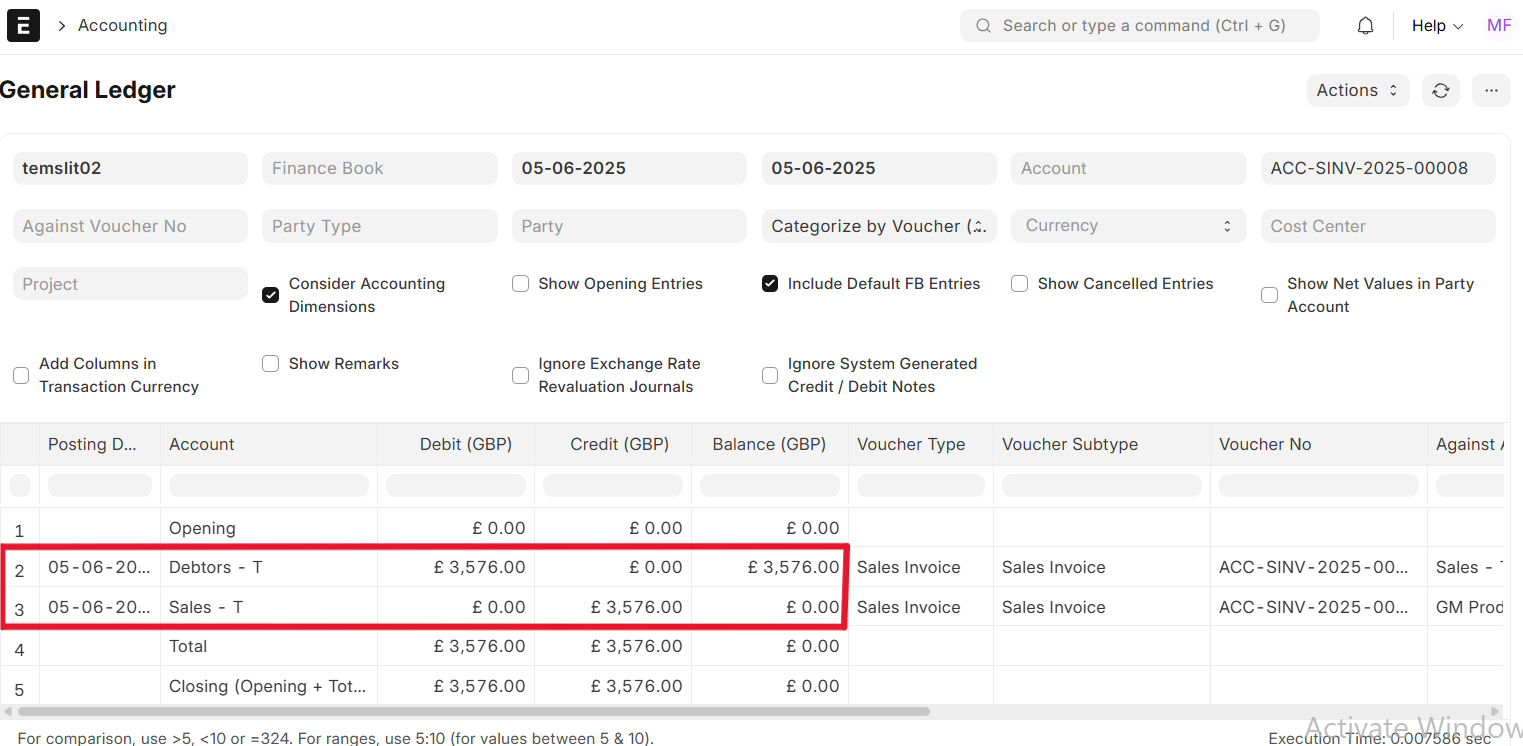Open the Help menu
Screen dimensions: 1523x746
tap(1436, 26)
